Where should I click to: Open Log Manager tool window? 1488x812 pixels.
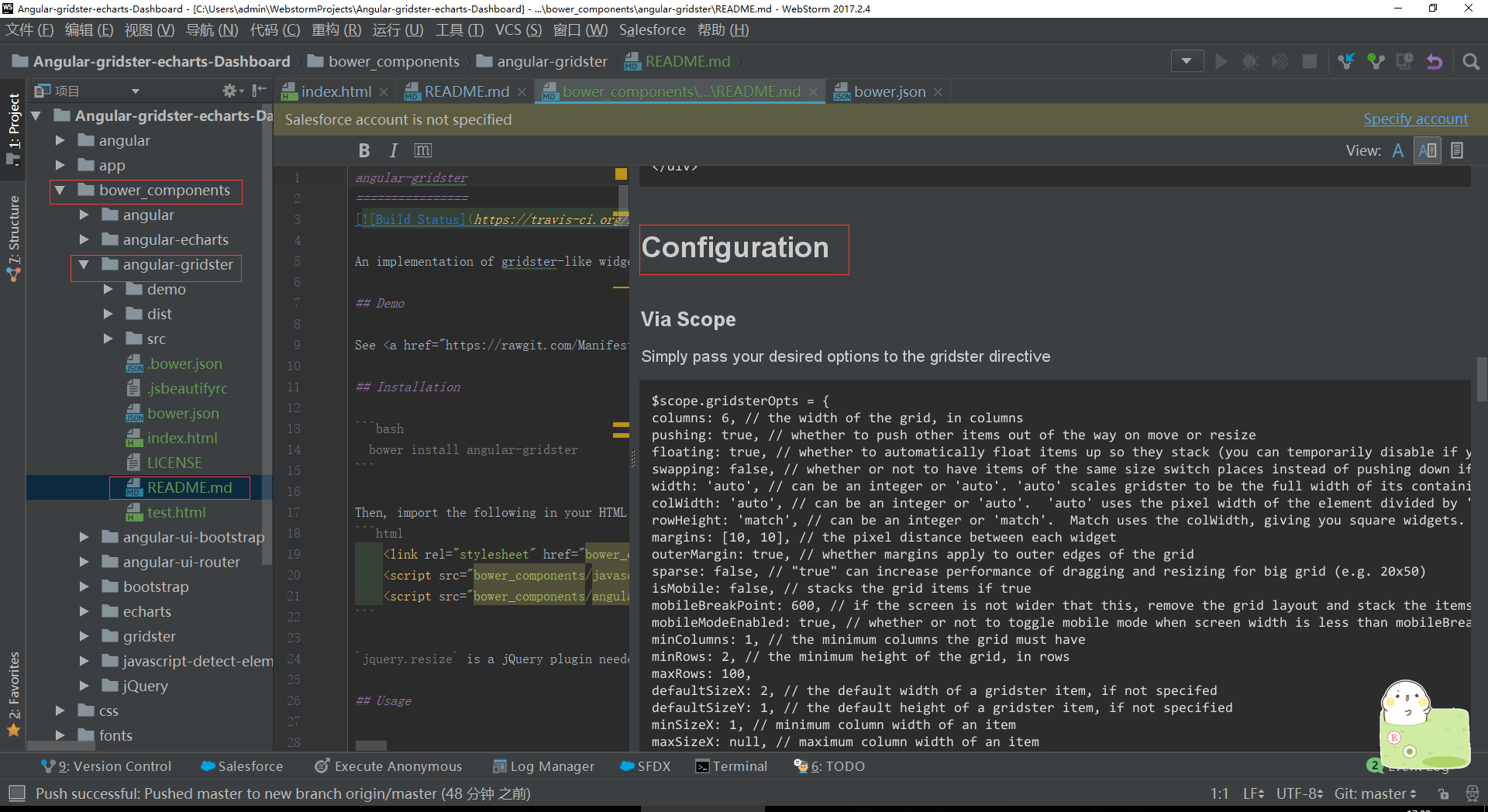click(x=543, y=766)
